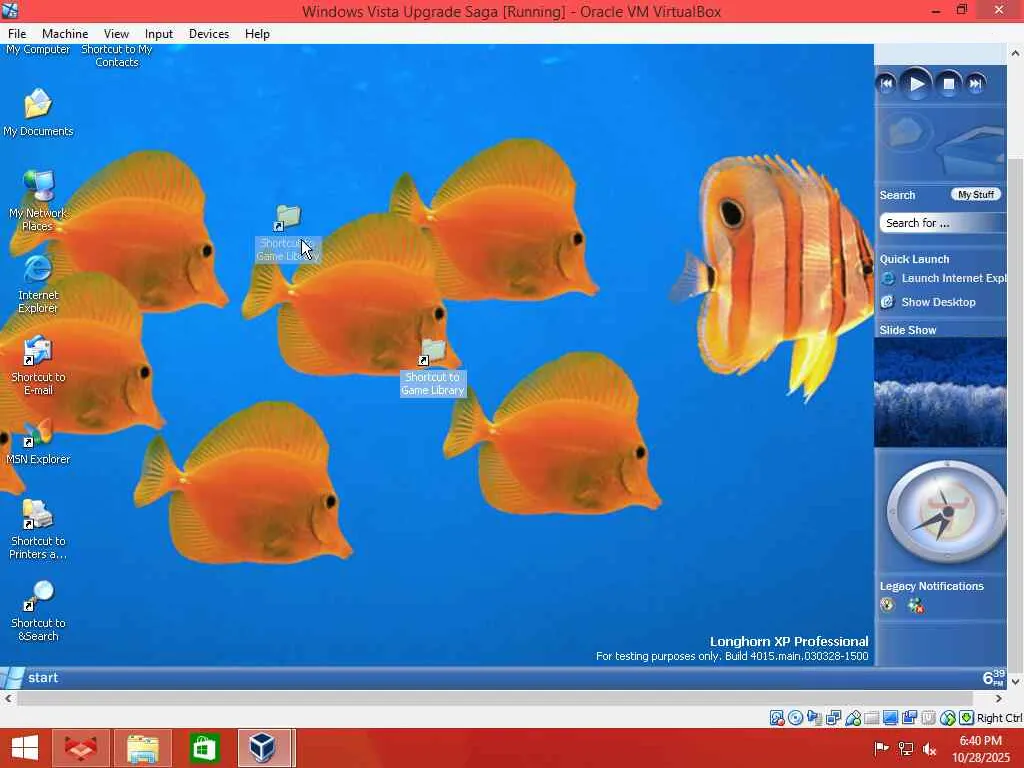Open the Action Center flag icon

pos(882,749)
